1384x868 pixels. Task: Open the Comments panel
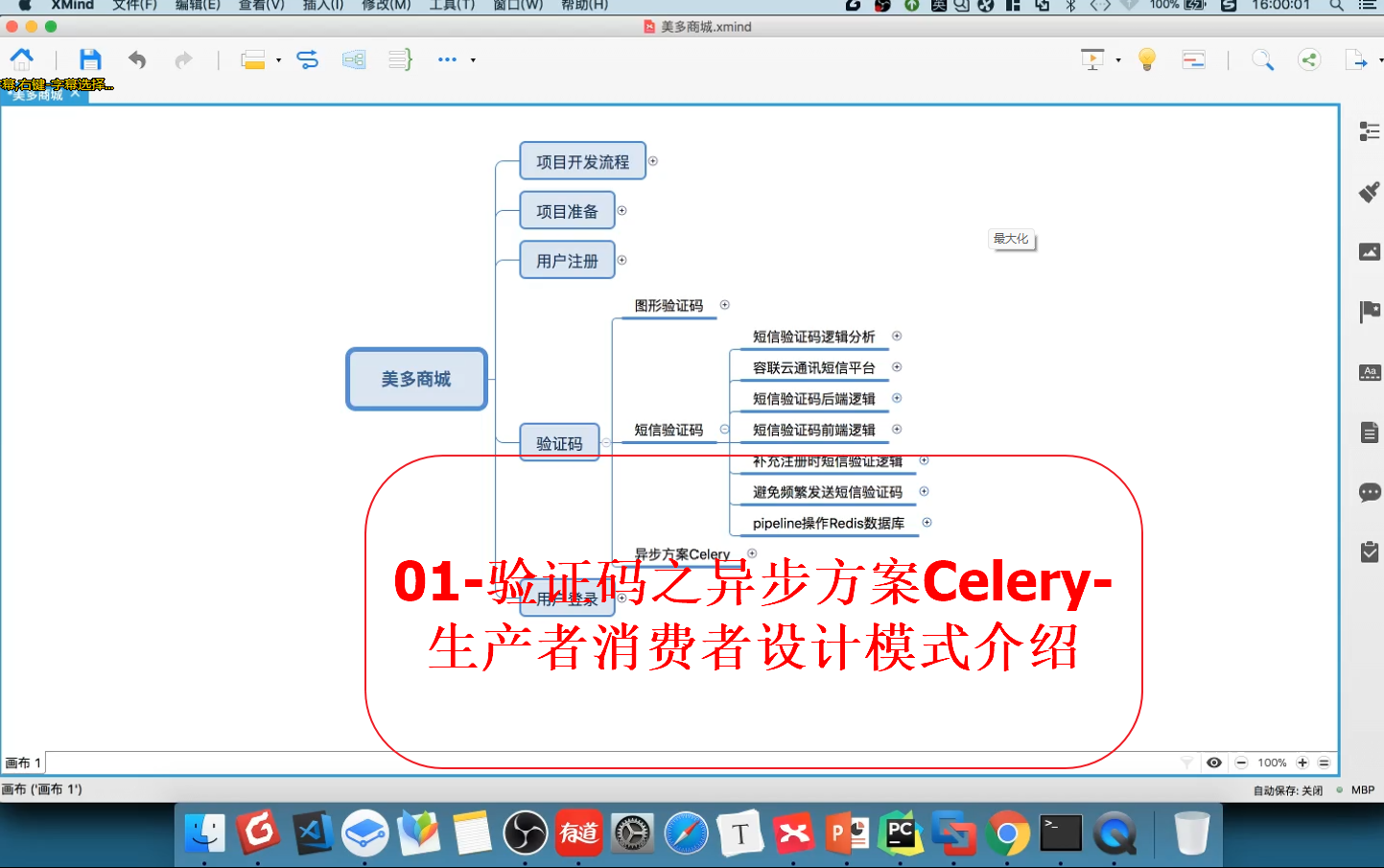(x=1370, y=493)
